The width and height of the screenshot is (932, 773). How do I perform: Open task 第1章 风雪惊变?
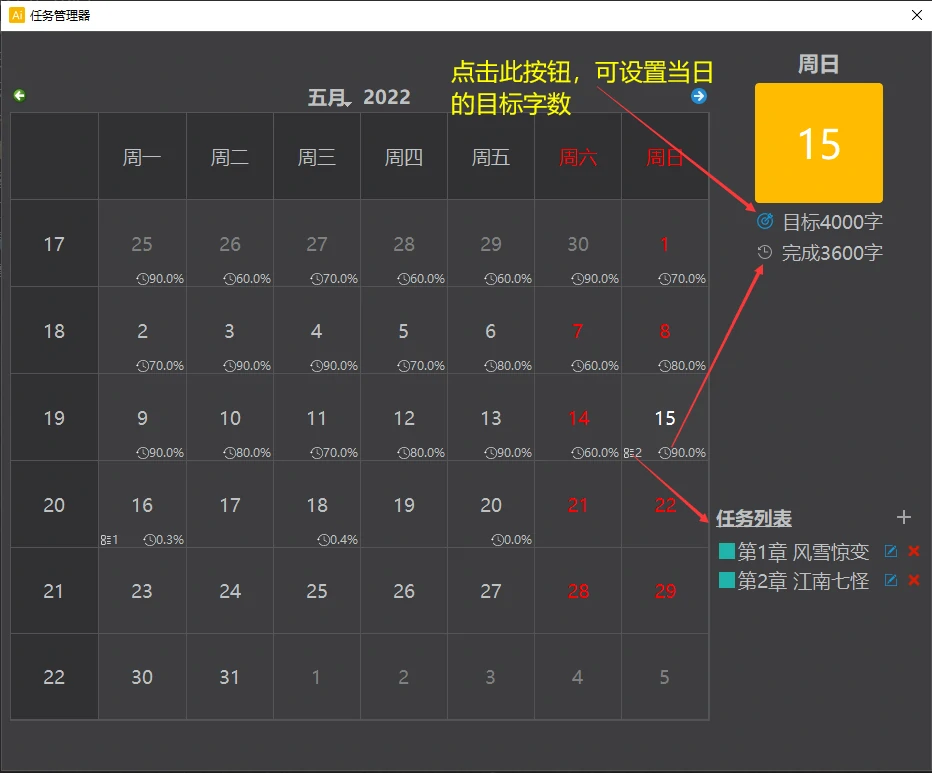pos(803,552)
